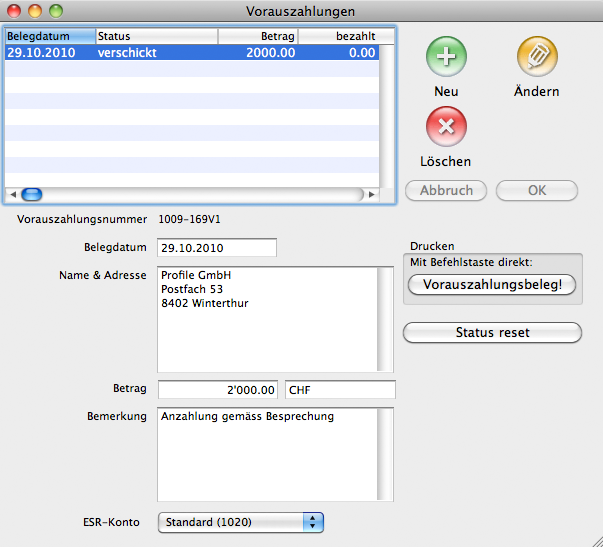Click the Status reset button
This screenshot has height=547, width=603.
[492, 332]
